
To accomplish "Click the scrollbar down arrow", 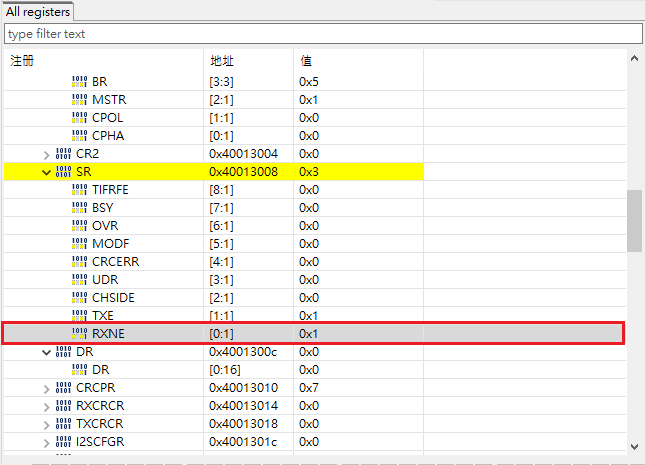I will pos(634,446).
